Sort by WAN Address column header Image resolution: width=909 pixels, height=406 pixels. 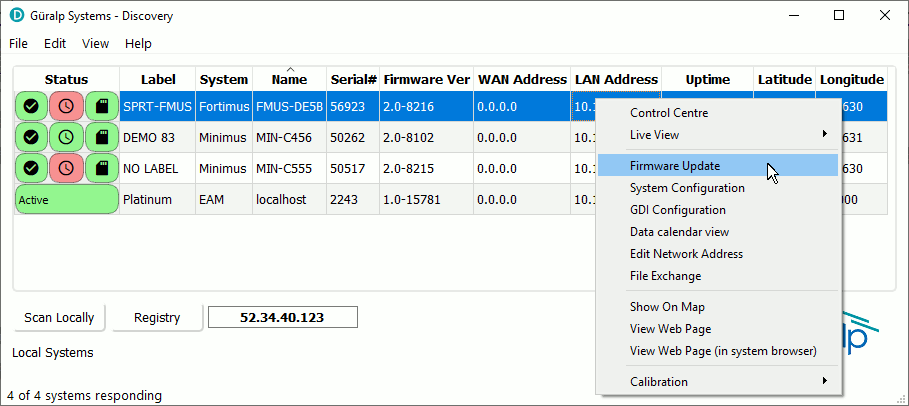pyautogui.click(x=522, y=79)
